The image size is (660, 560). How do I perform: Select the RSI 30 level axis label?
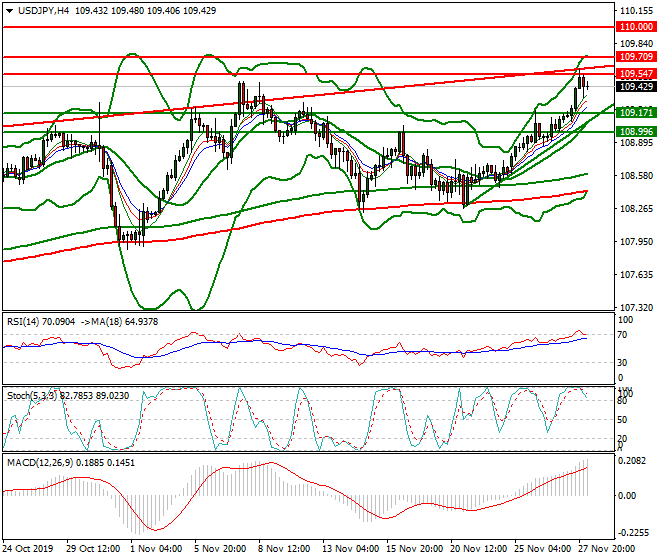(622, 363)
